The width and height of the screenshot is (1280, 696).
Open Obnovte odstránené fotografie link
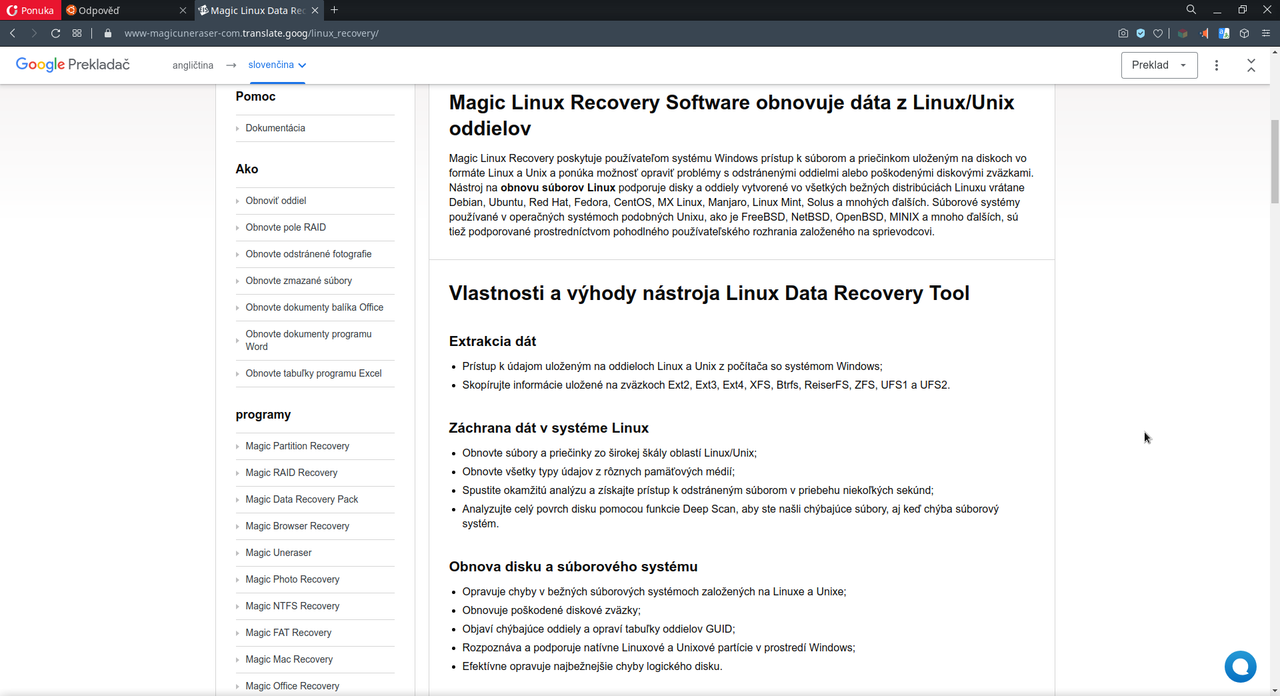point(308,254)
